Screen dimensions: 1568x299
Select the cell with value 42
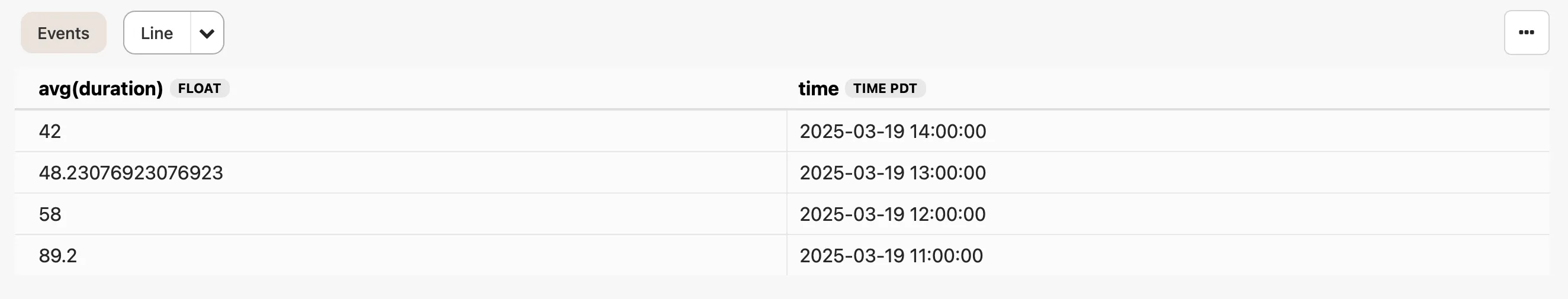pos(50,131)
